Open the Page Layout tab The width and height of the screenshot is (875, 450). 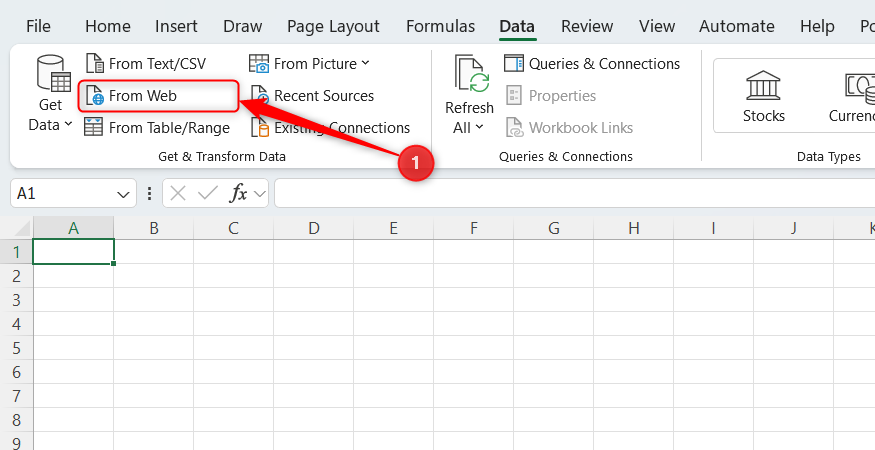point(333,26)
